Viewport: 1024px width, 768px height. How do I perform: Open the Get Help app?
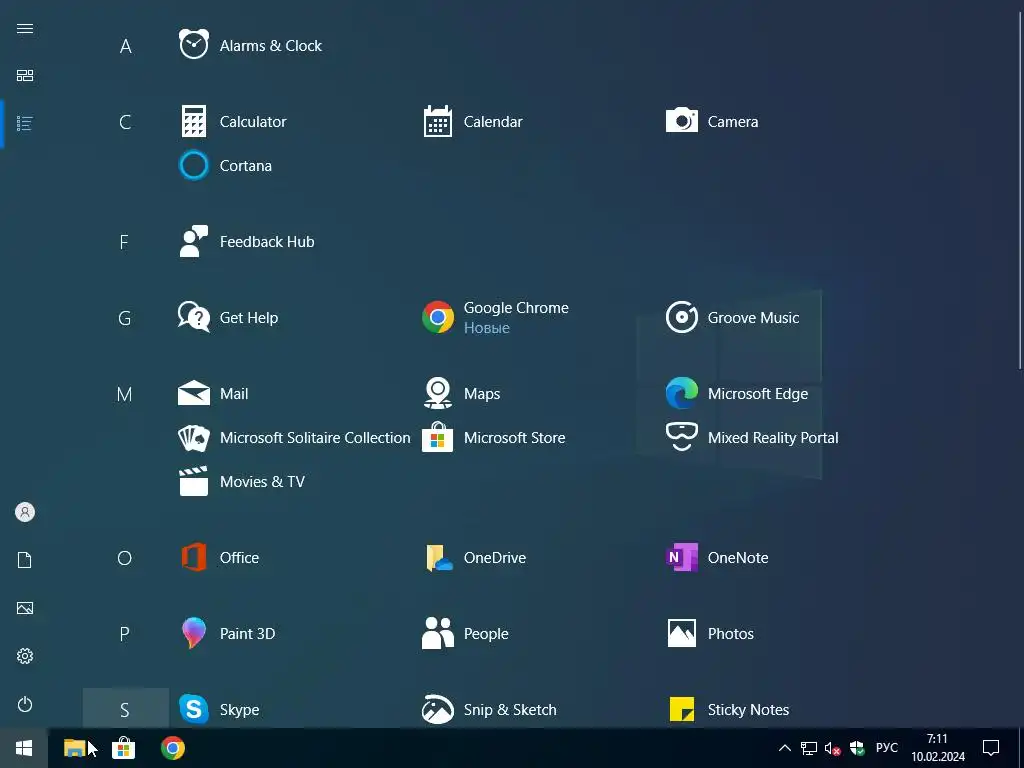click(229, 318)
